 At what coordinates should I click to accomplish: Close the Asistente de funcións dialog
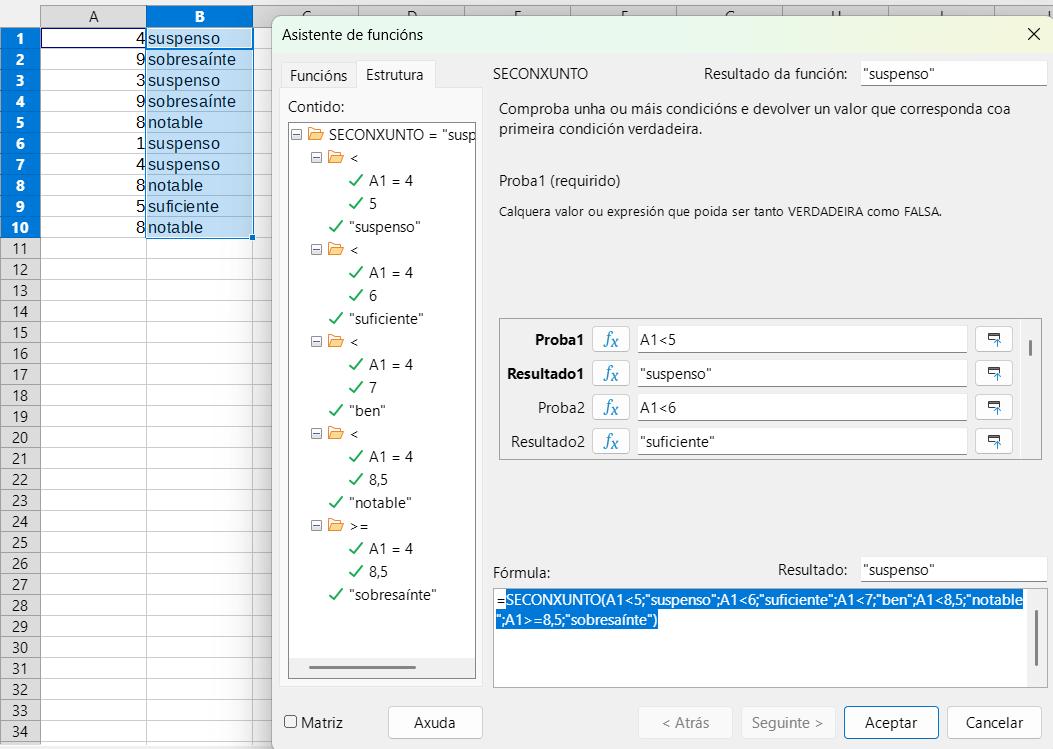click(x=1034, y=34)
